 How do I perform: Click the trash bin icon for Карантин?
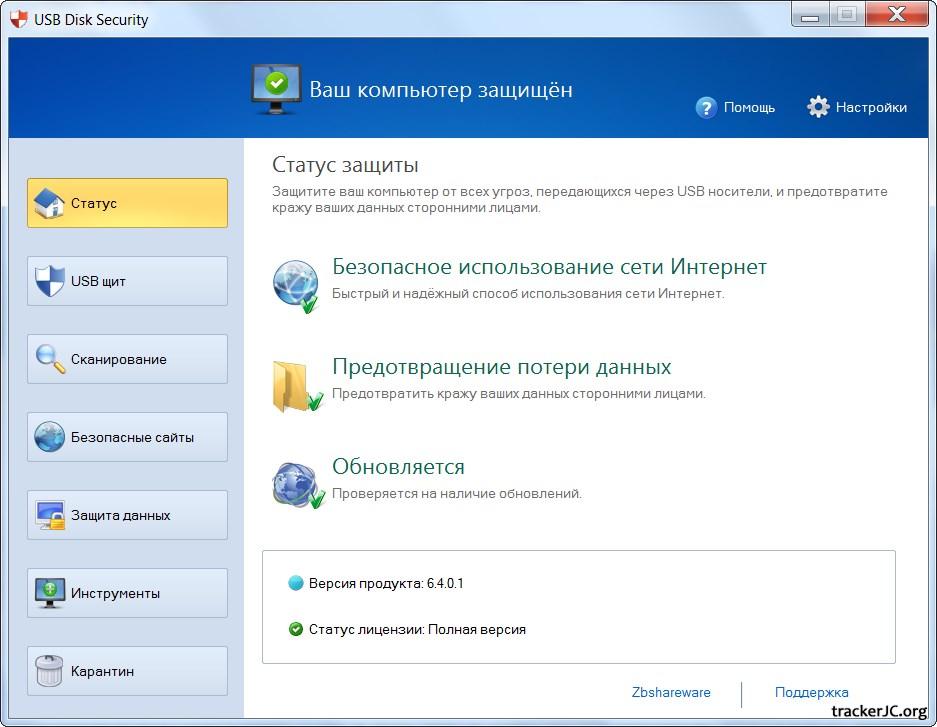50,671
